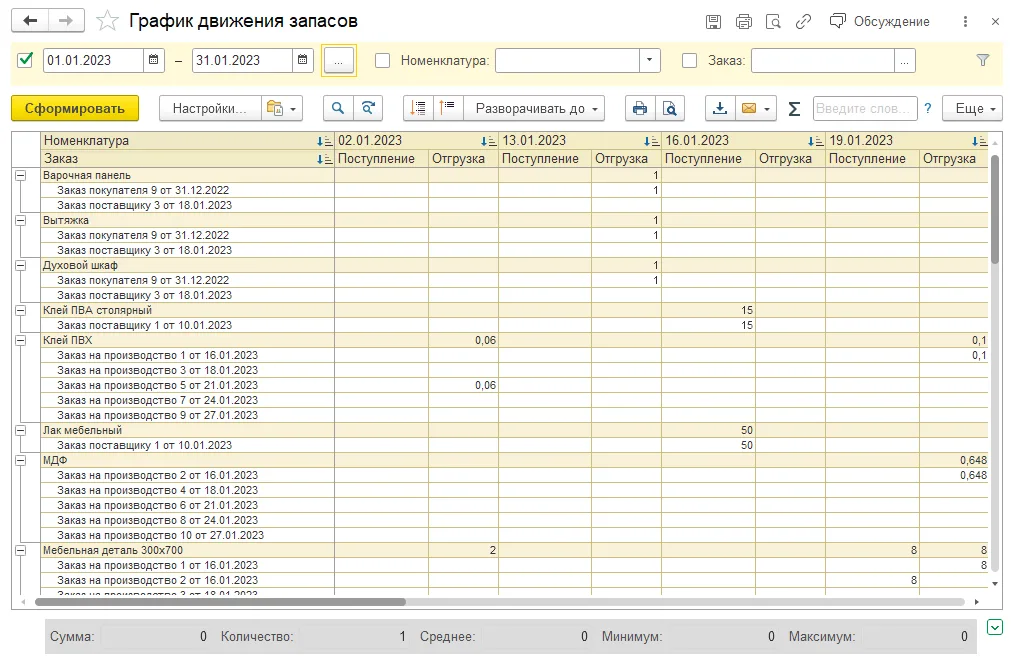Uncheck the period date range checkbox
Screen dimensions: 1011x662
[x=25, y=61]
